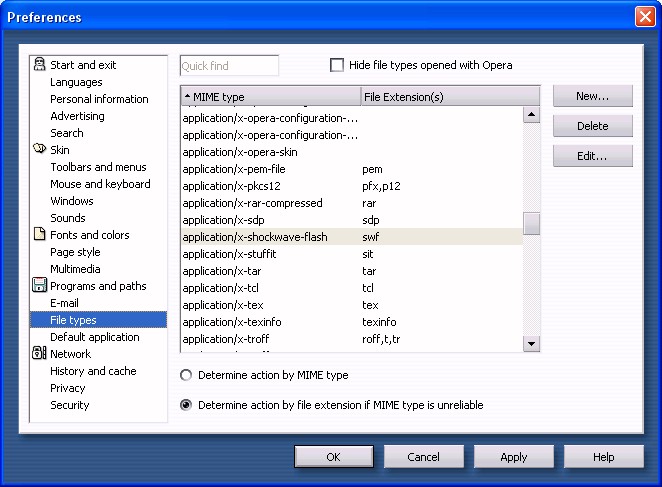Viewport: 662px width, 487px height.
Task: Select Programs and paths category
Action: [98, 286]
